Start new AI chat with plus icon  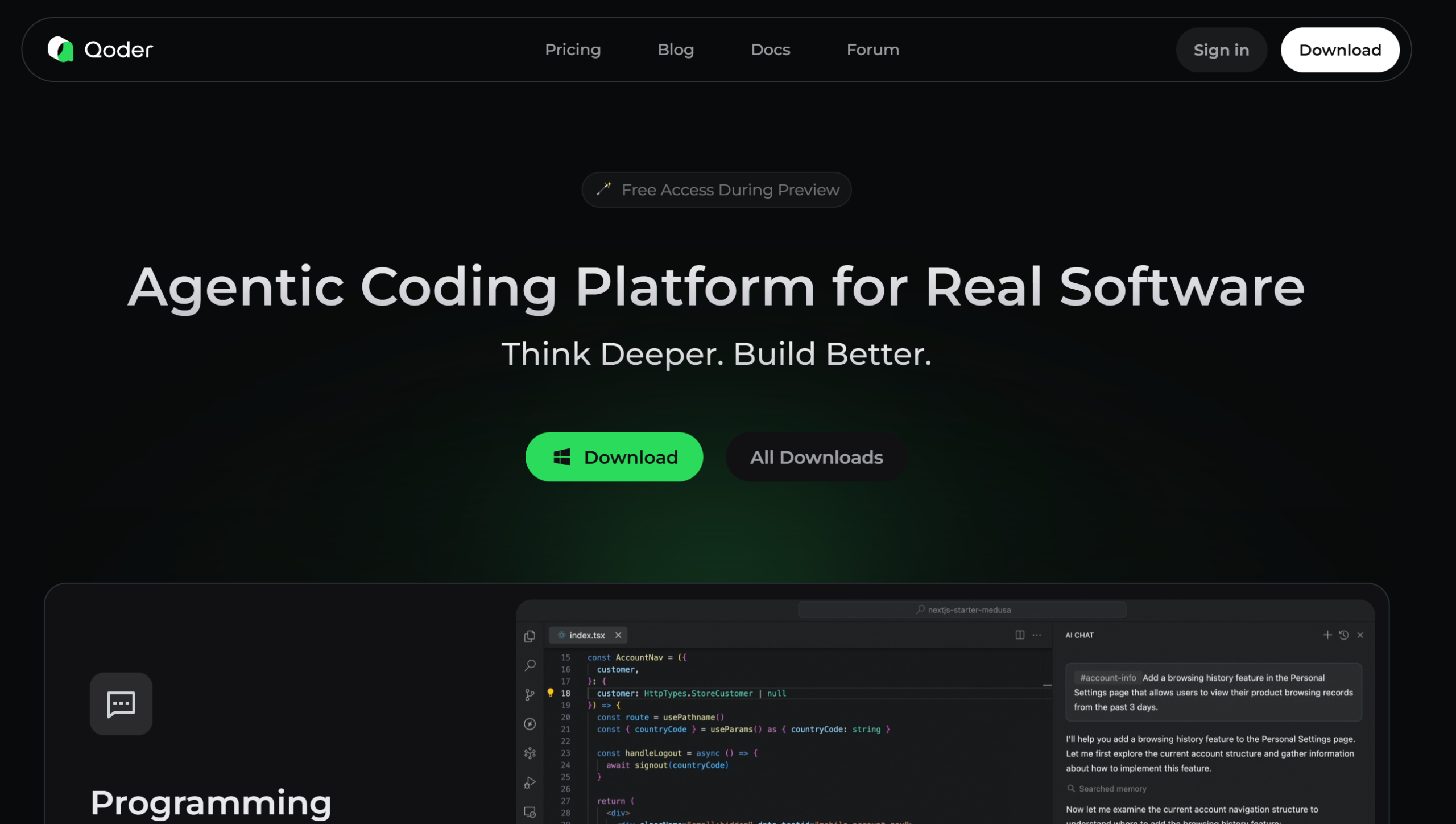click(x=1327, y=635)
